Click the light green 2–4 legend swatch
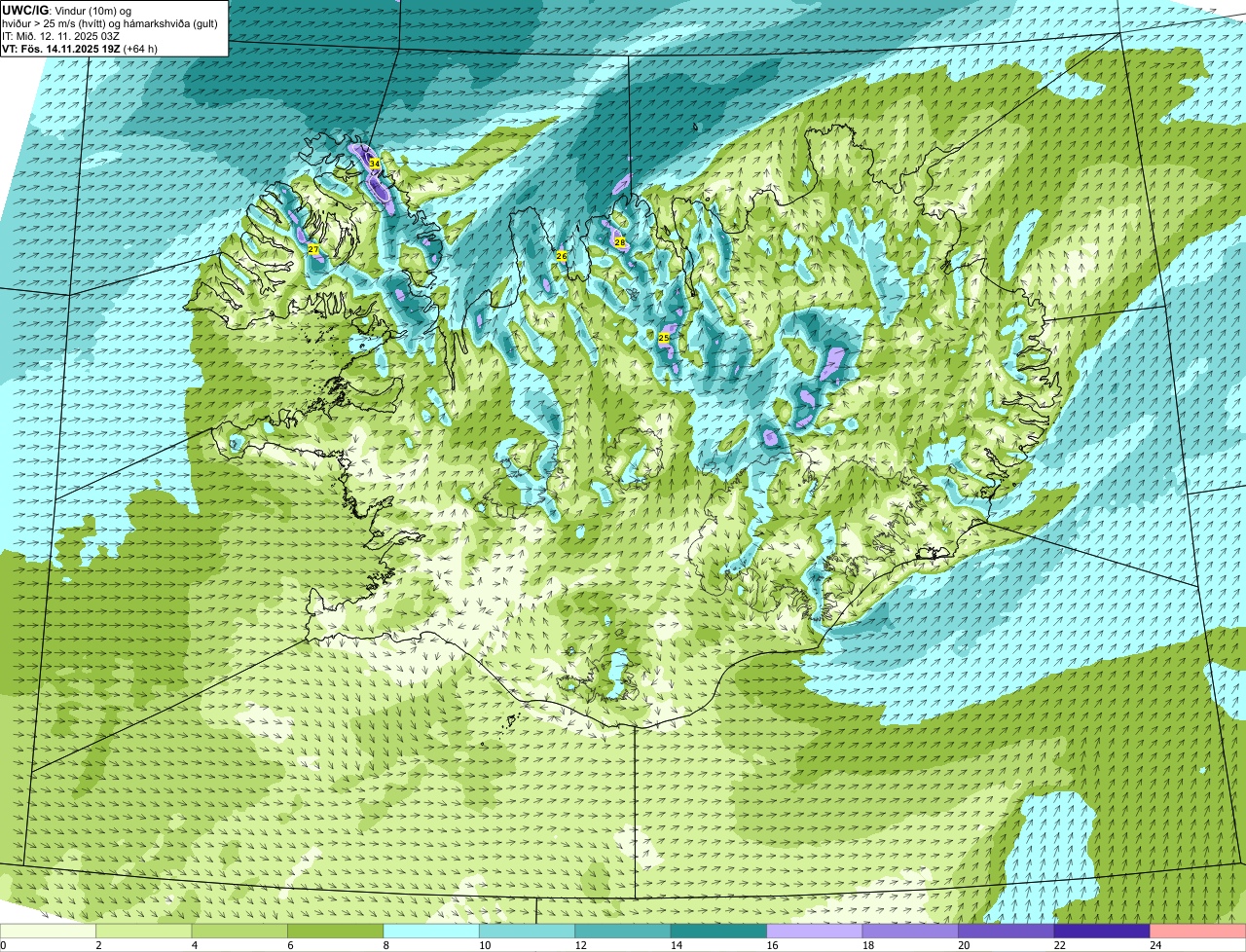 (145, 931)
